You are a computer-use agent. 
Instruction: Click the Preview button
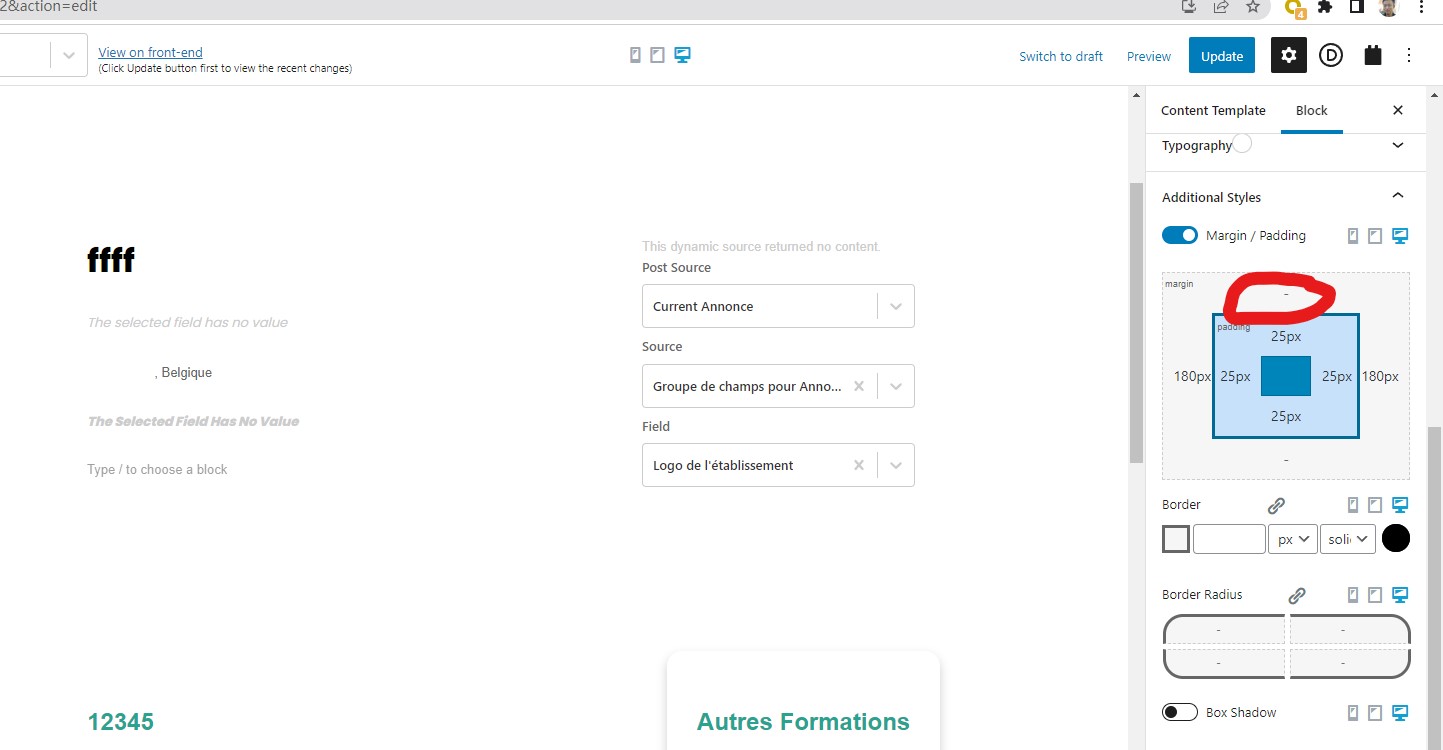(x=1149, y=56)
